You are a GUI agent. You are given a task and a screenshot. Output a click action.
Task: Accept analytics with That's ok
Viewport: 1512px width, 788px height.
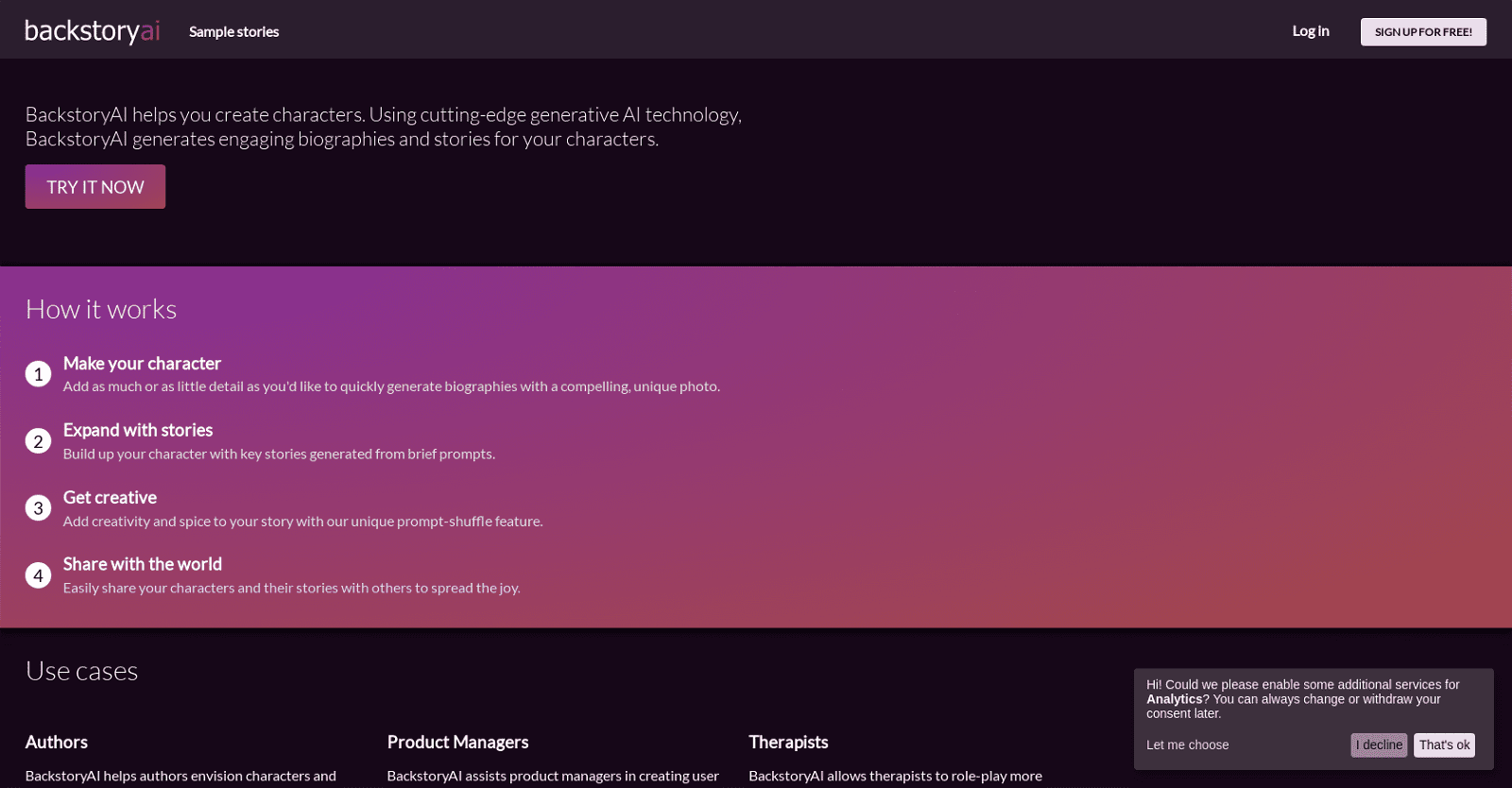pyautogui.click(x=1443, y=745)
